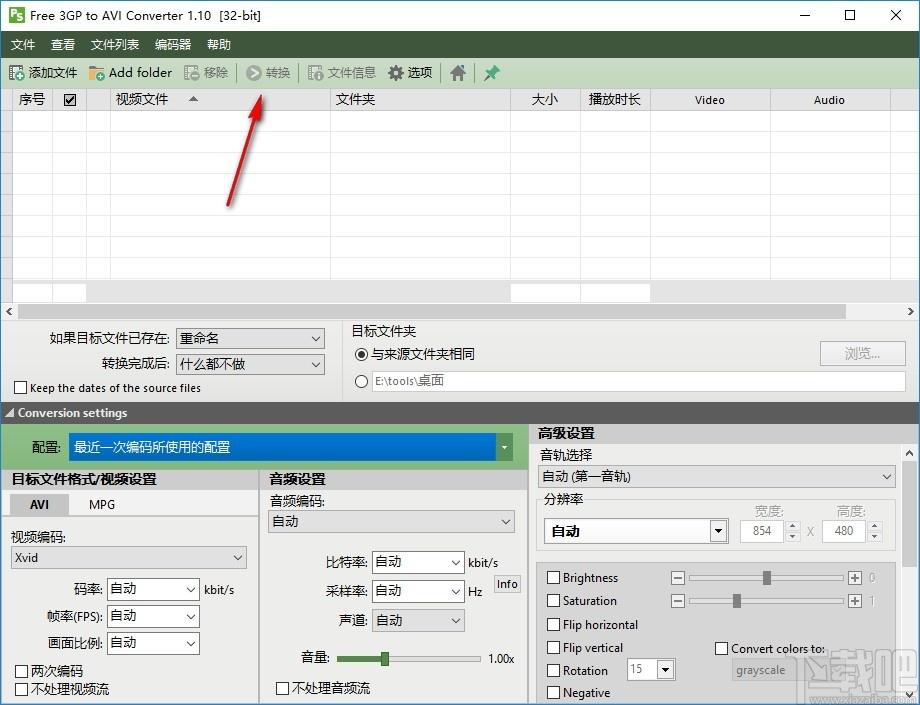Open the 帮助 menu
Viewport: 920px width, 705px height.
coord(219,45)
